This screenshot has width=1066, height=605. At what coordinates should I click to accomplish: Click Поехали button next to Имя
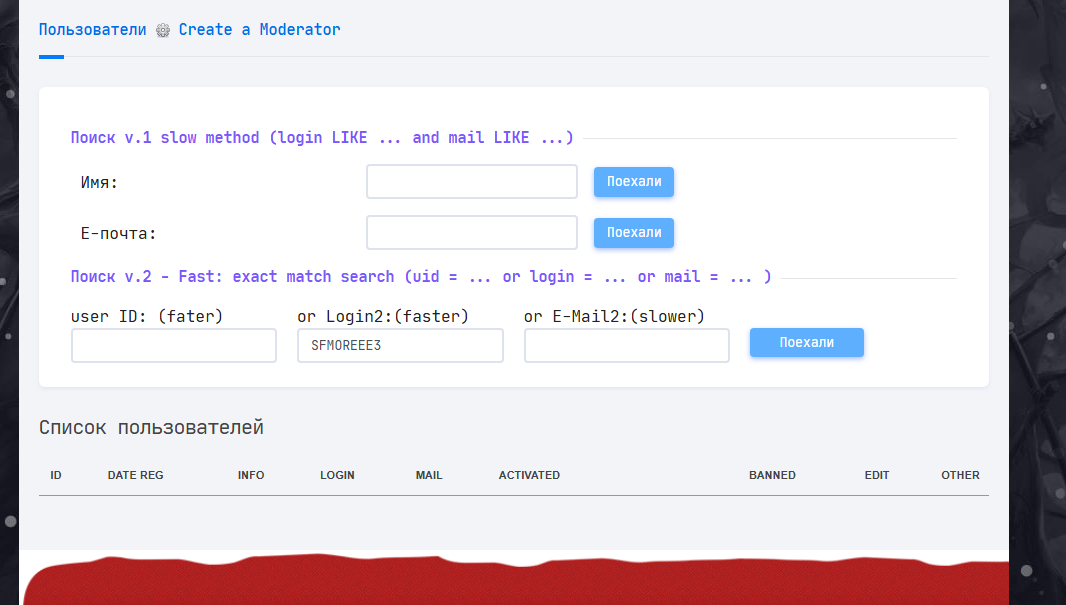pyautogui.click(x=634, y=182)
